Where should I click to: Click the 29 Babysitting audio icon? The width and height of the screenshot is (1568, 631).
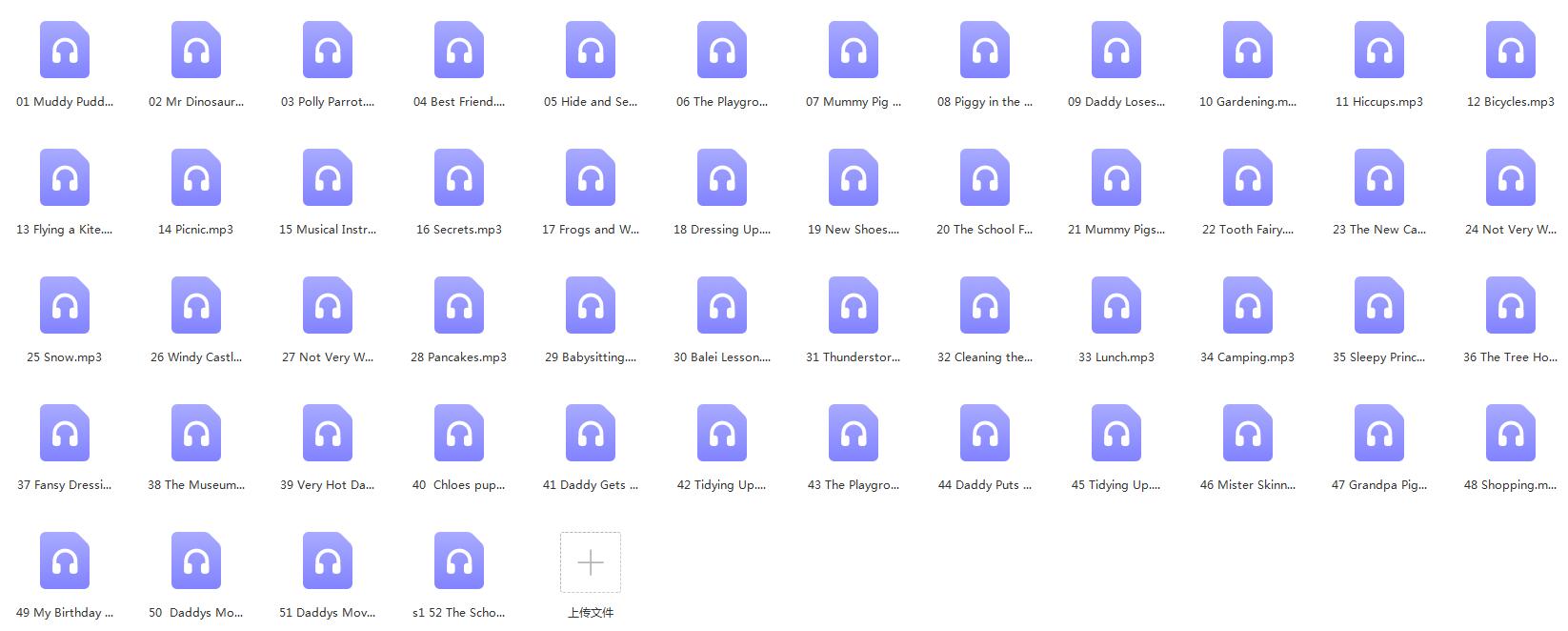click(x=591, y=305)
